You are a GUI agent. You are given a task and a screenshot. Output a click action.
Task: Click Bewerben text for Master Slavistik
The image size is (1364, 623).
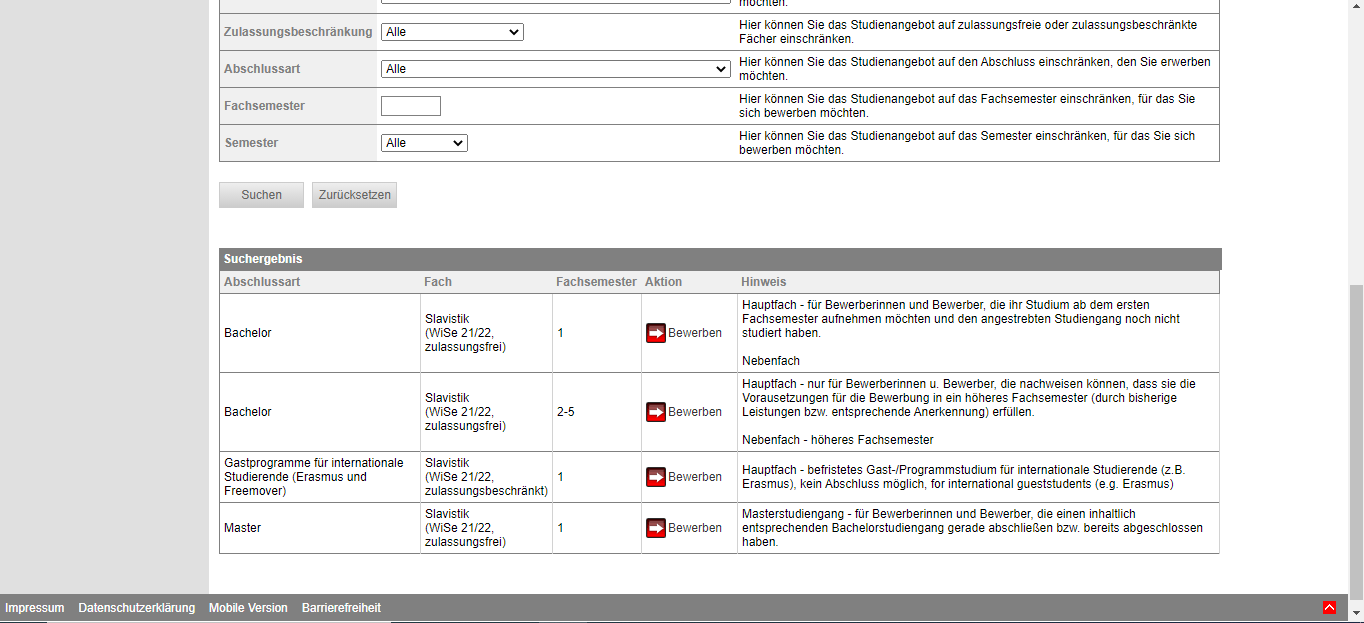695,528
